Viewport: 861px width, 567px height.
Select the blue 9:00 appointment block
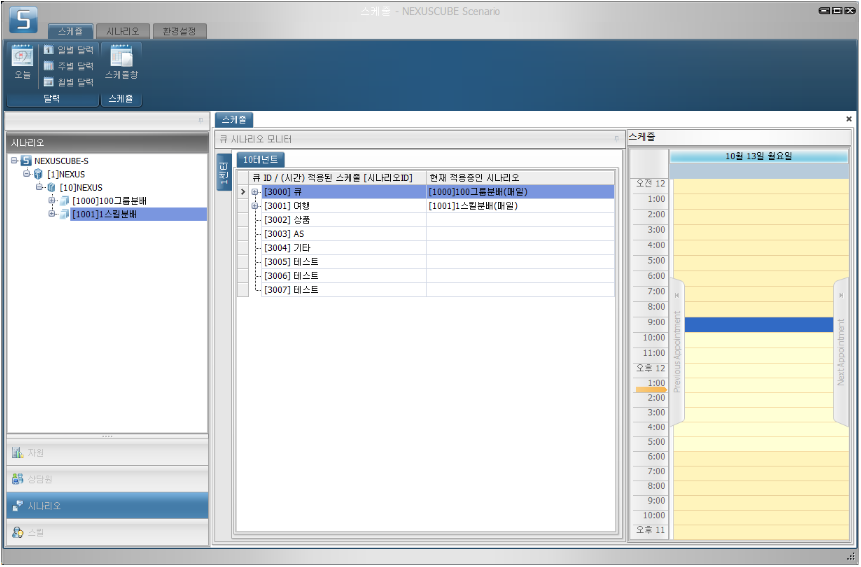[758, 325]
